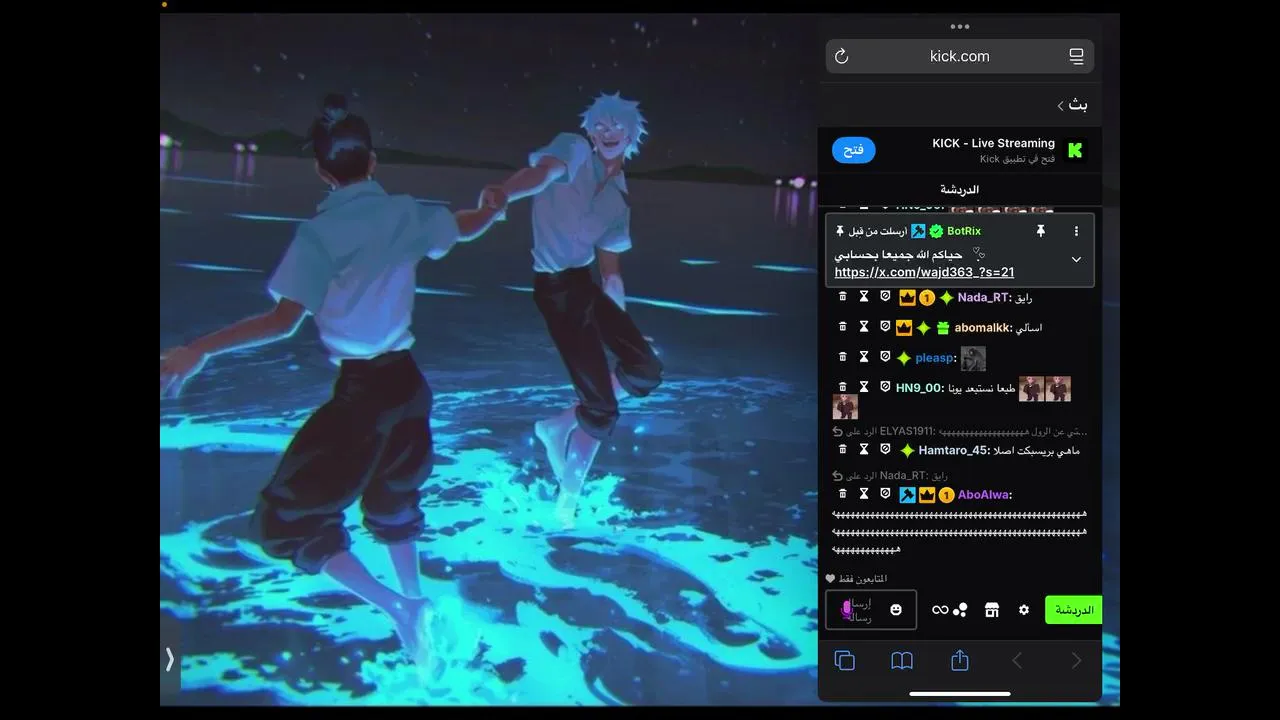This screenshot has width=1280, height=720.
Task: Timeout Nada_RT using hourglass icon
Action: click(864, 297)
